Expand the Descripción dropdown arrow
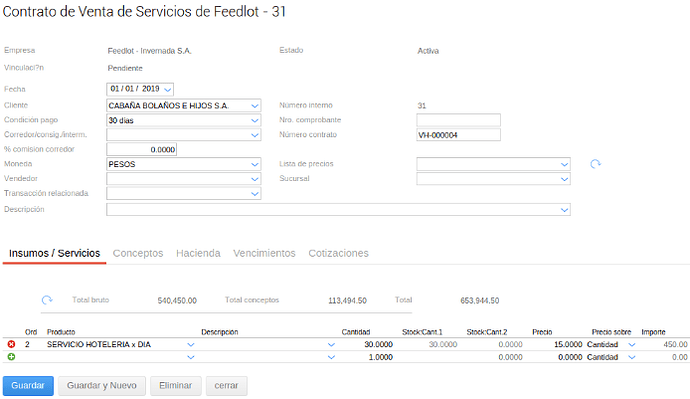 (x=565, y=210)
